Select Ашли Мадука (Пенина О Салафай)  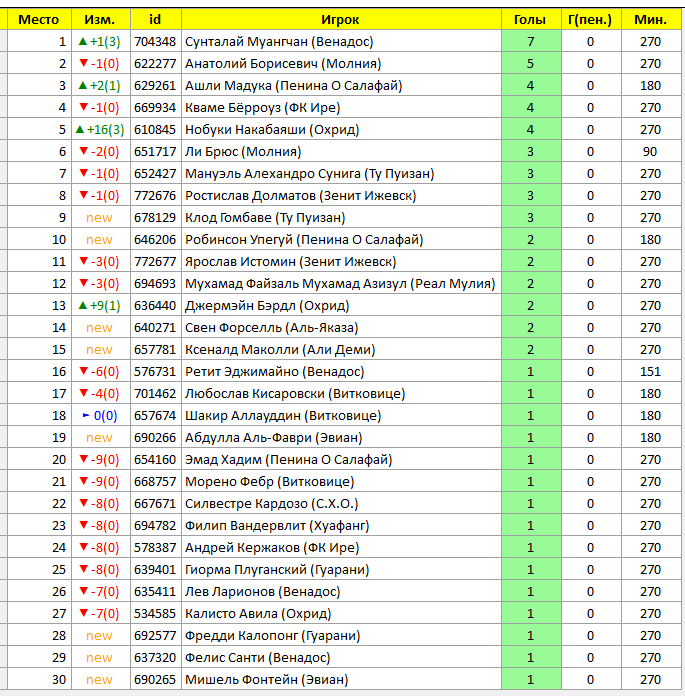341,86
